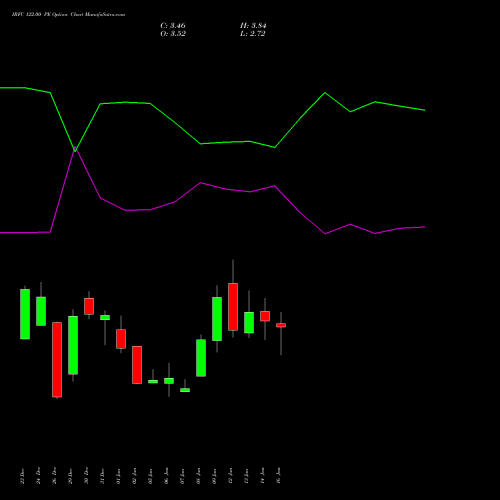Click the '14 Jan' date axis label
This screenshot has height=500, width=500.
click(263, 476)
